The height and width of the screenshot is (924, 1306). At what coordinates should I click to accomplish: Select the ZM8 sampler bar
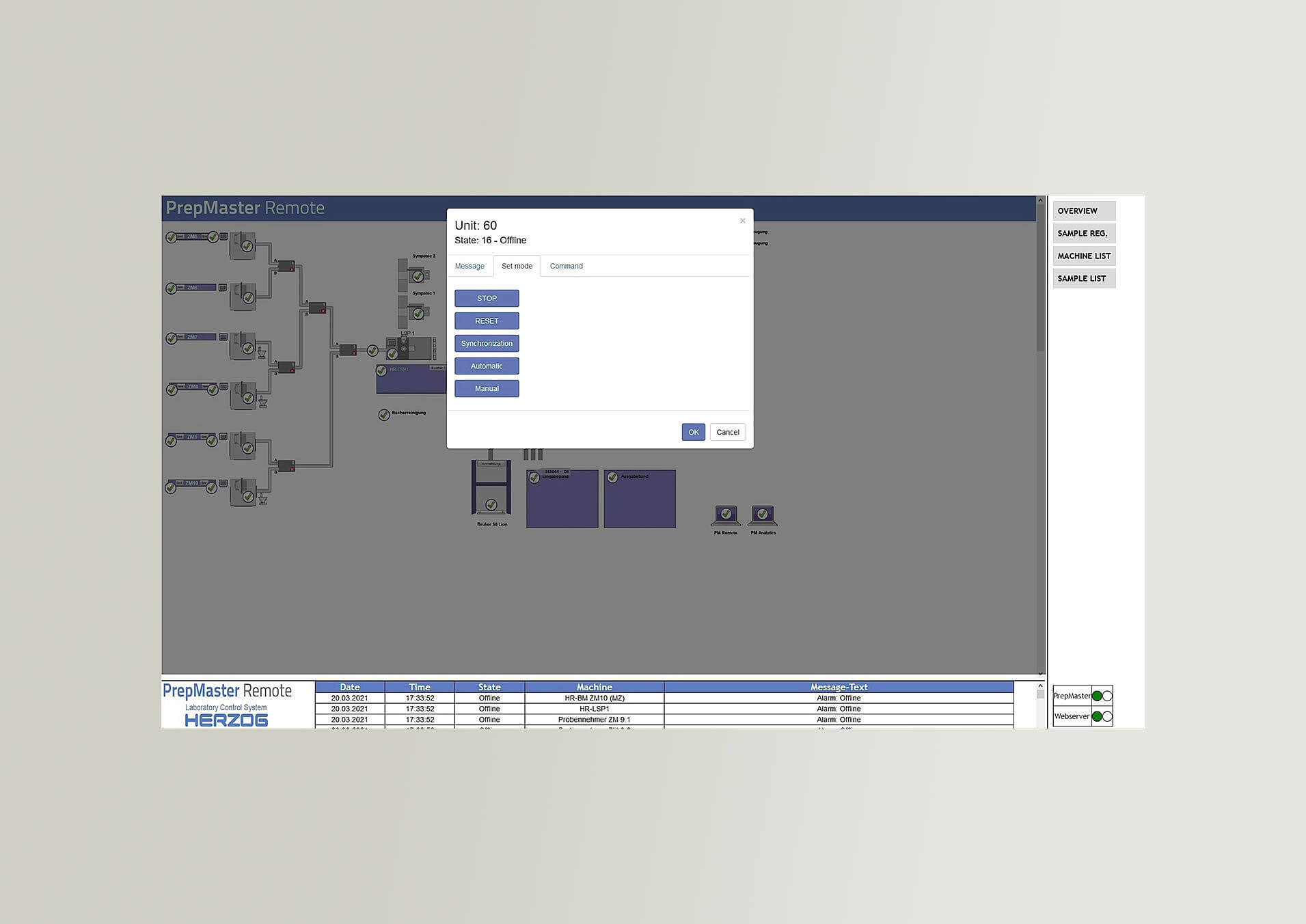(193, 387)
